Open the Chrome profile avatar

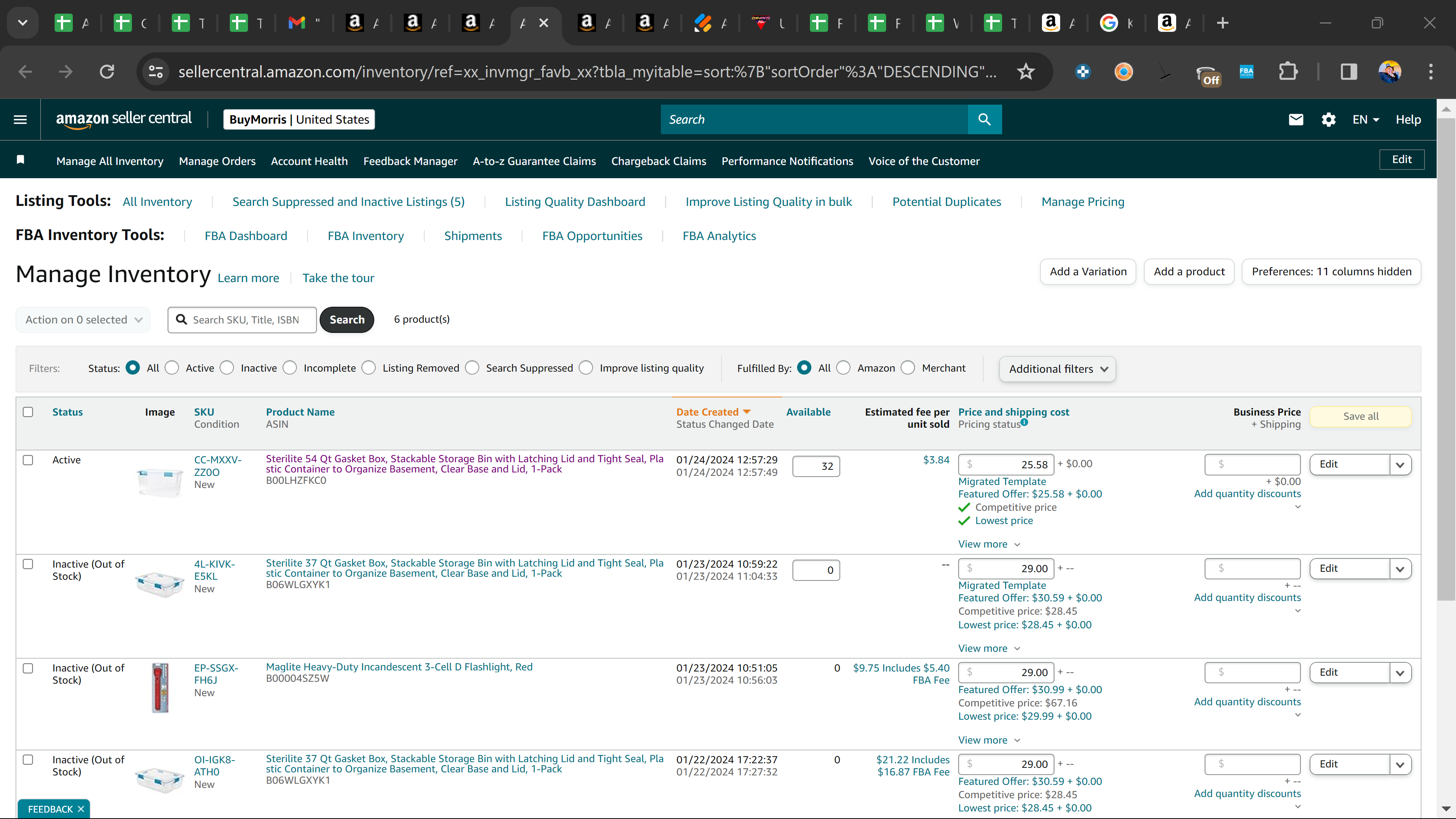coord(1390,72)
